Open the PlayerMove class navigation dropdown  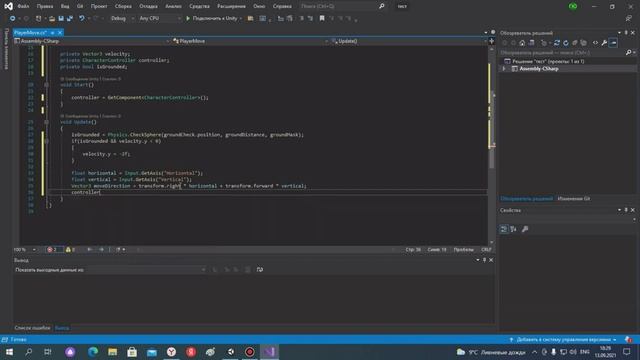tap(250, 41)
